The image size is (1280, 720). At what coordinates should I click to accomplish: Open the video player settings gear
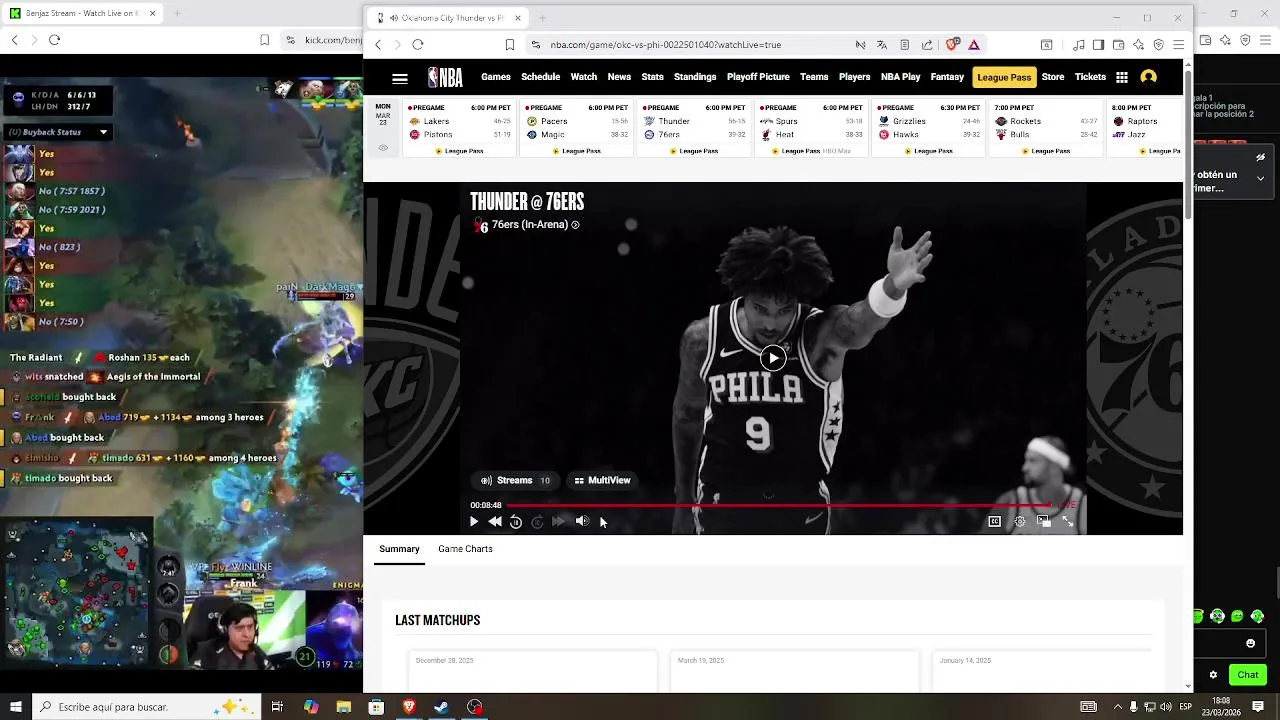click(1019, 521)
